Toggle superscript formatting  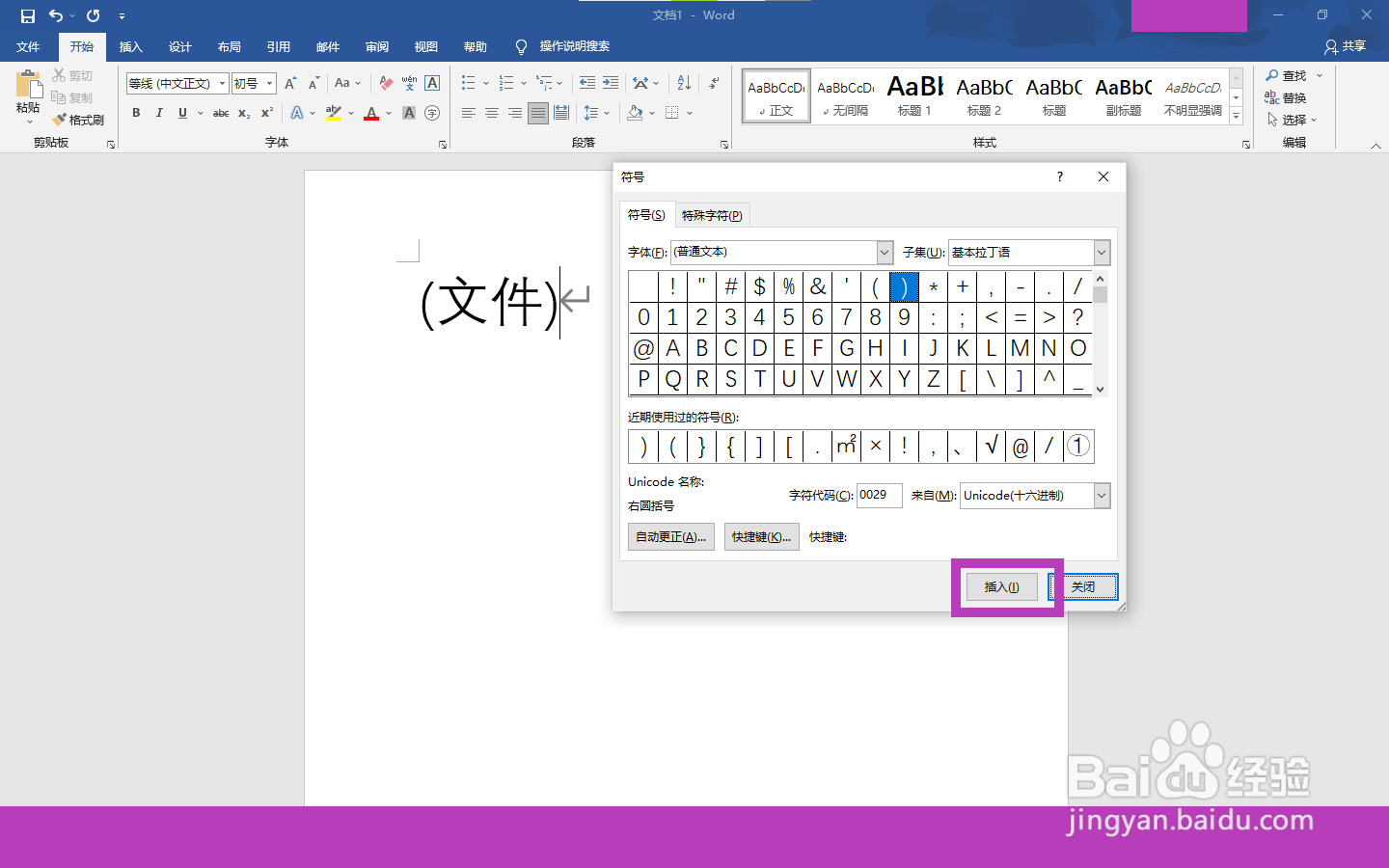[x=267, y=113]
